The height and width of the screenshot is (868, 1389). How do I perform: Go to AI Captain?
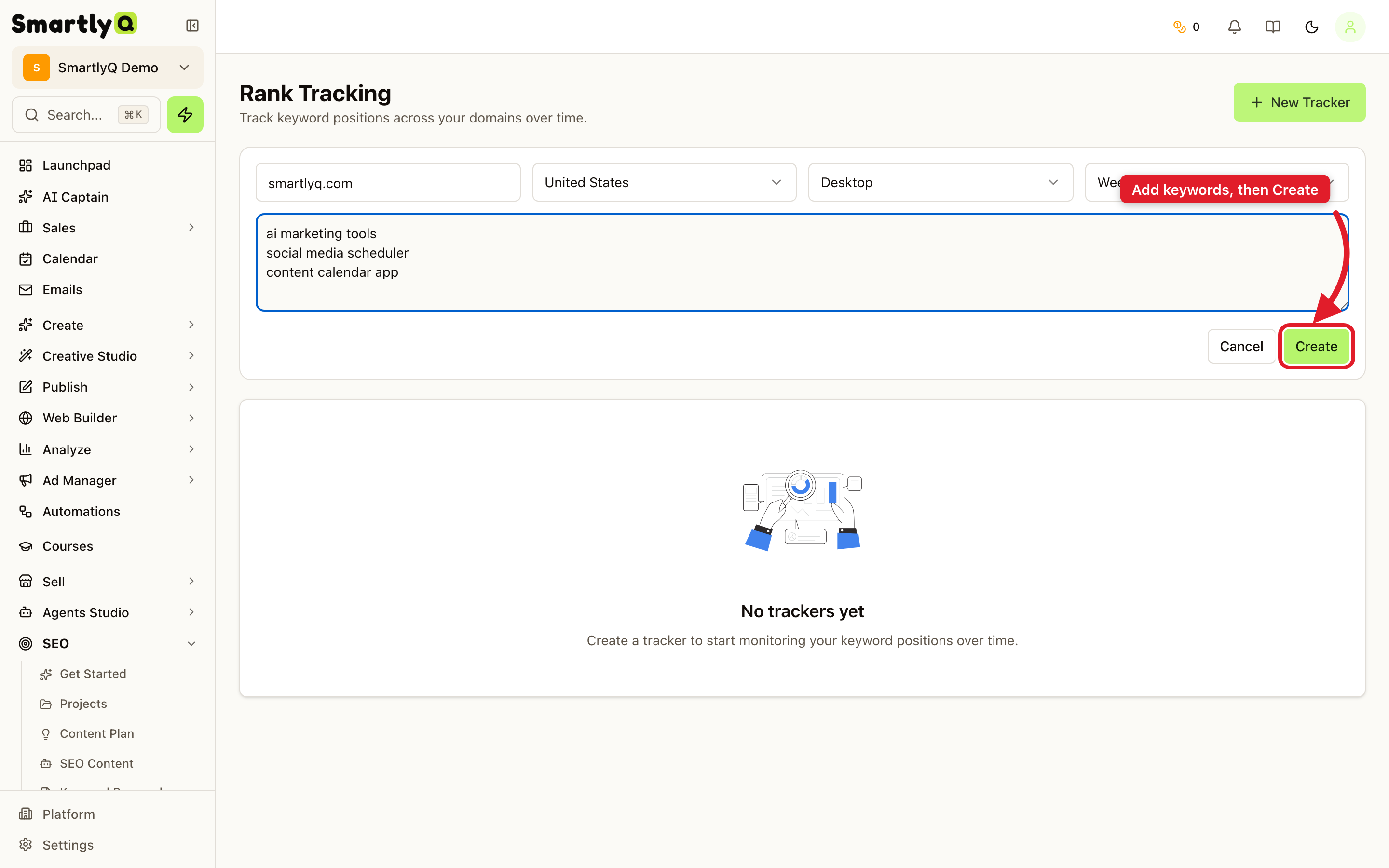tap(75, 197)
